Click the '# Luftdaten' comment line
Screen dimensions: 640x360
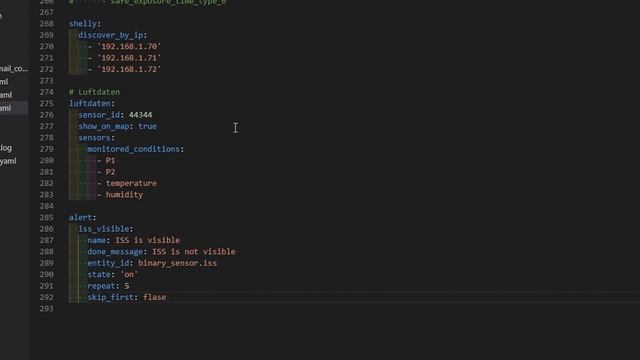(x=94, y=92)
